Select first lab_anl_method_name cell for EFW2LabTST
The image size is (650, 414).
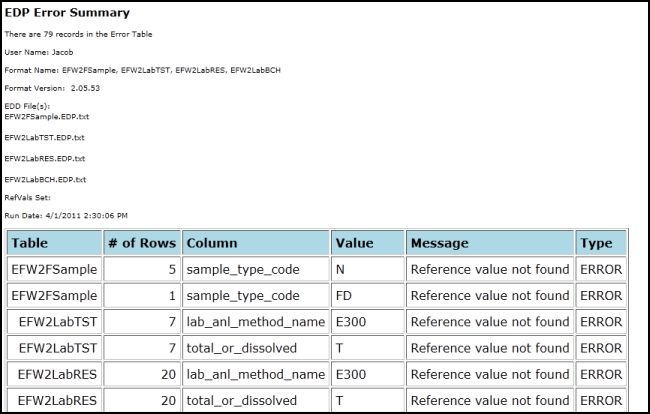(x=256, y=322)
